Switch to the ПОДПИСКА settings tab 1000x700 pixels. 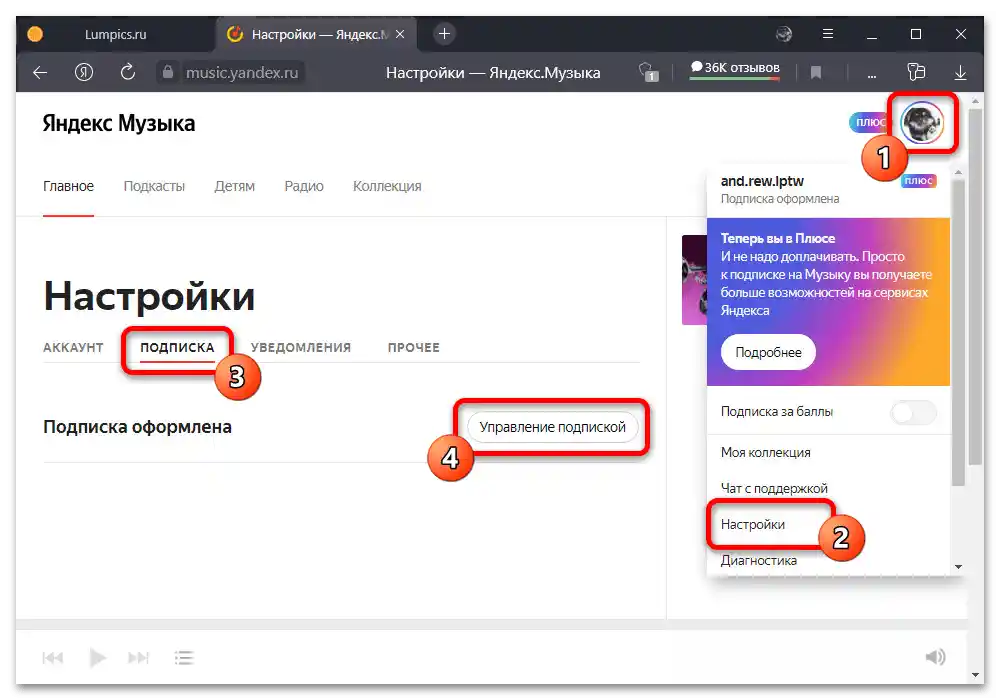click(177, 347)
